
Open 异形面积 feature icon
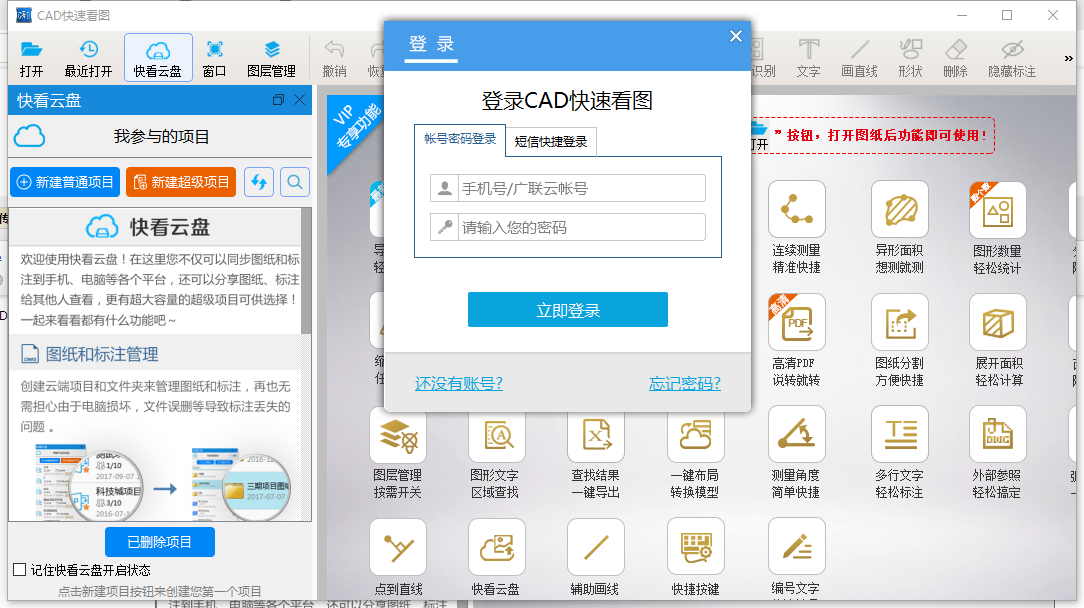[899, 210]
